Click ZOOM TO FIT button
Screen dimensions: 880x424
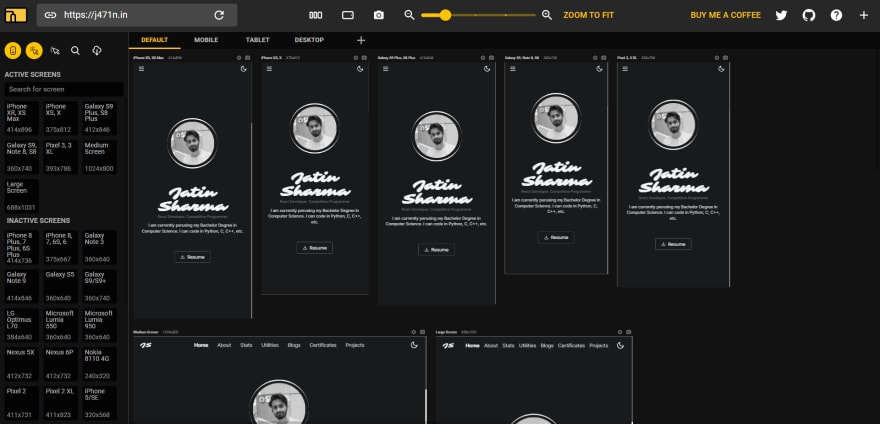tap(589, 15)
